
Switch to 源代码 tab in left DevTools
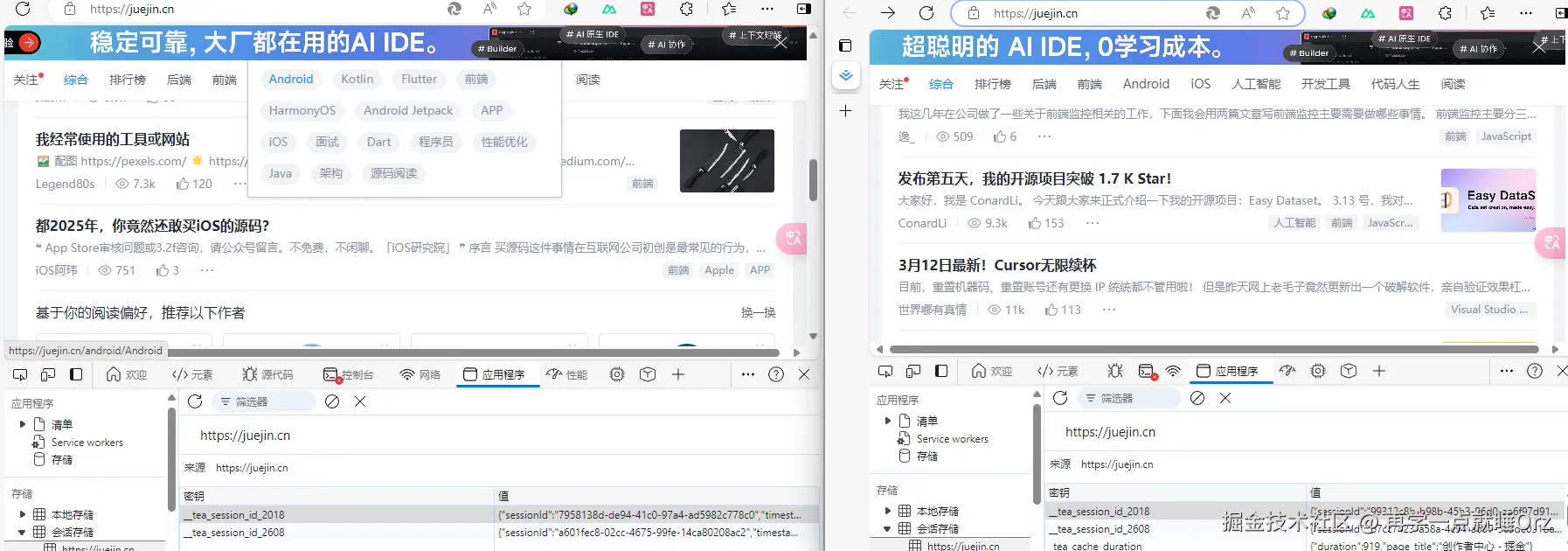pos(267,374)
